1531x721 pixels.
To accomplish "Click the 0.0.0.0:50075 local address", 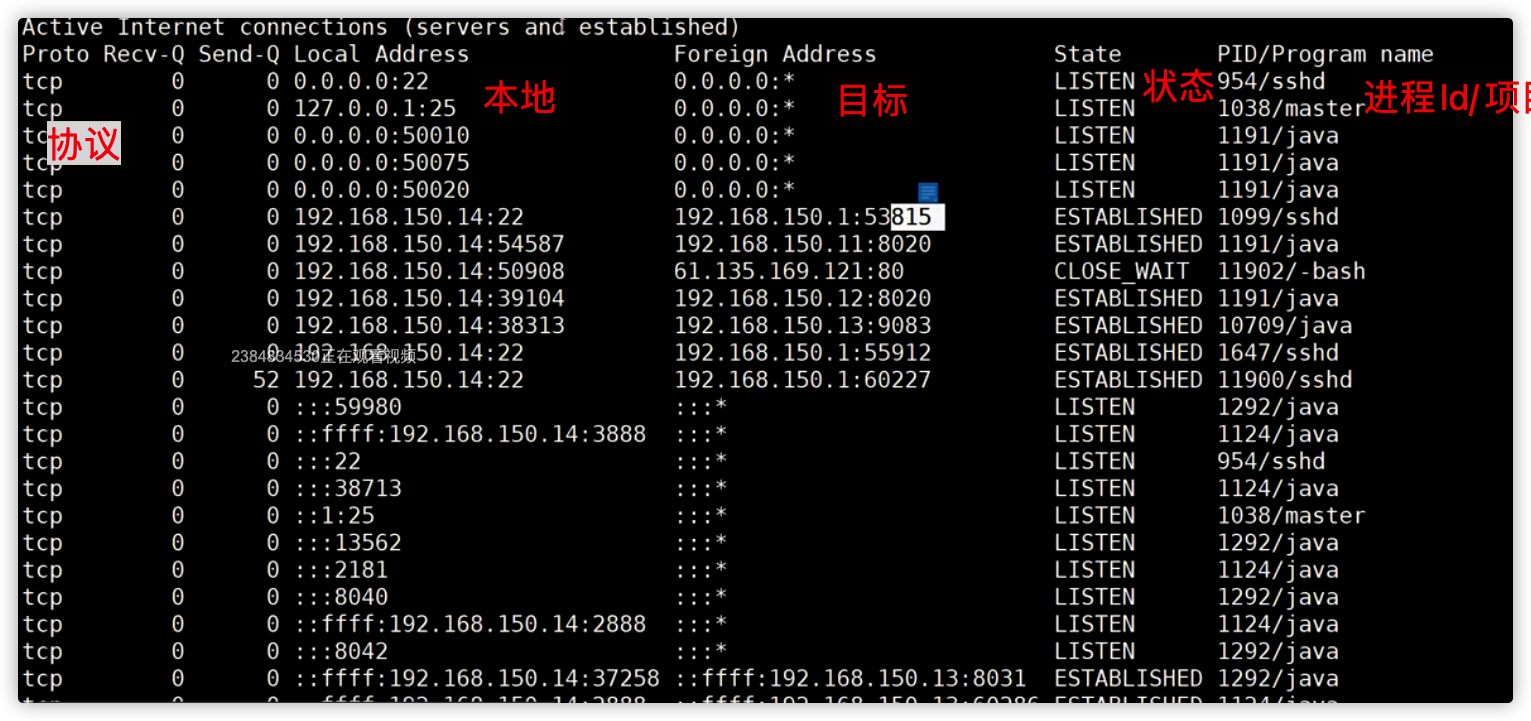I will (x=381, y=162).
